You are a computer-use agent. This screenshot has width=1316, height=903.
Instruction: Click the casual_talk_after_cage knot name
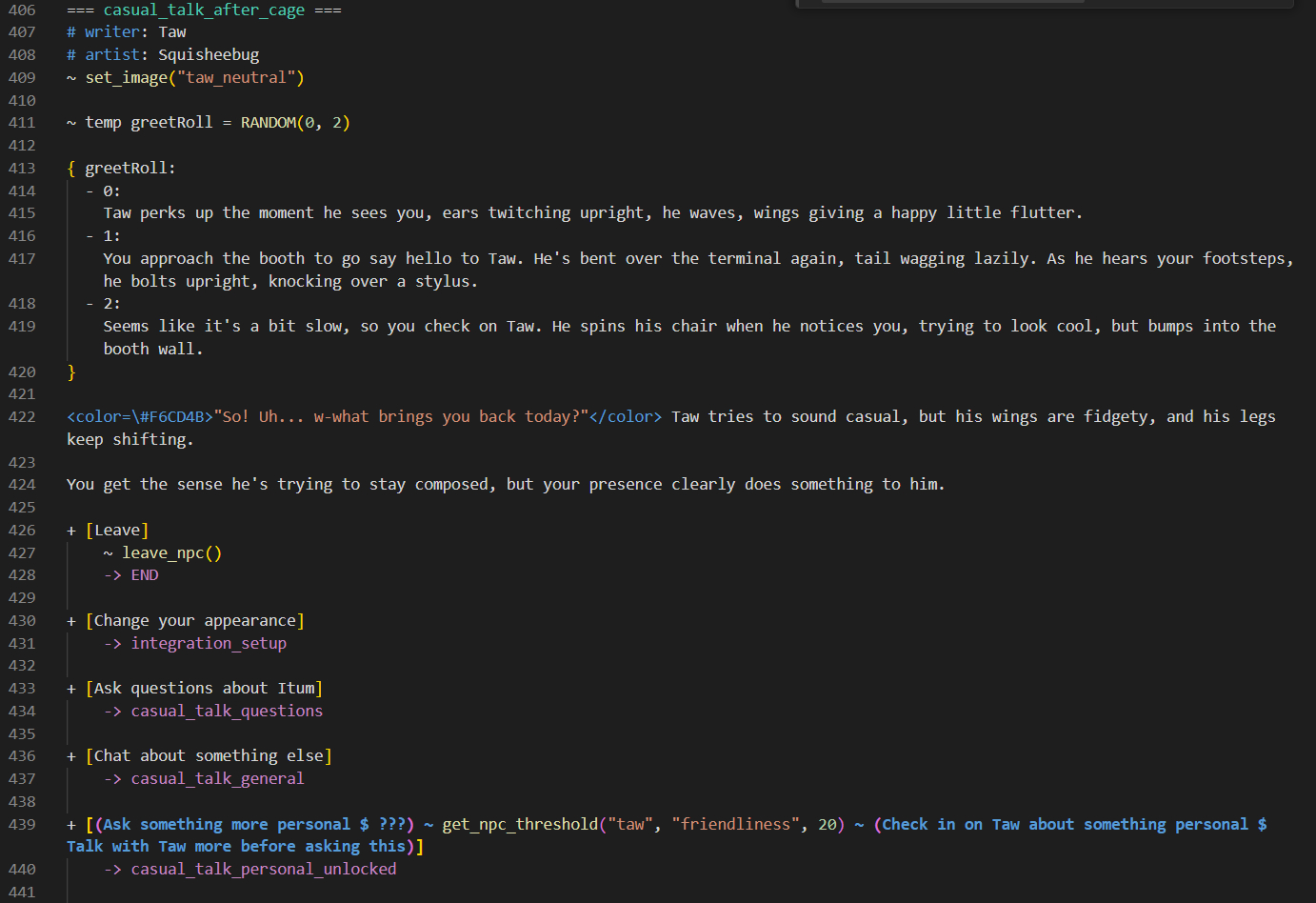204,10
